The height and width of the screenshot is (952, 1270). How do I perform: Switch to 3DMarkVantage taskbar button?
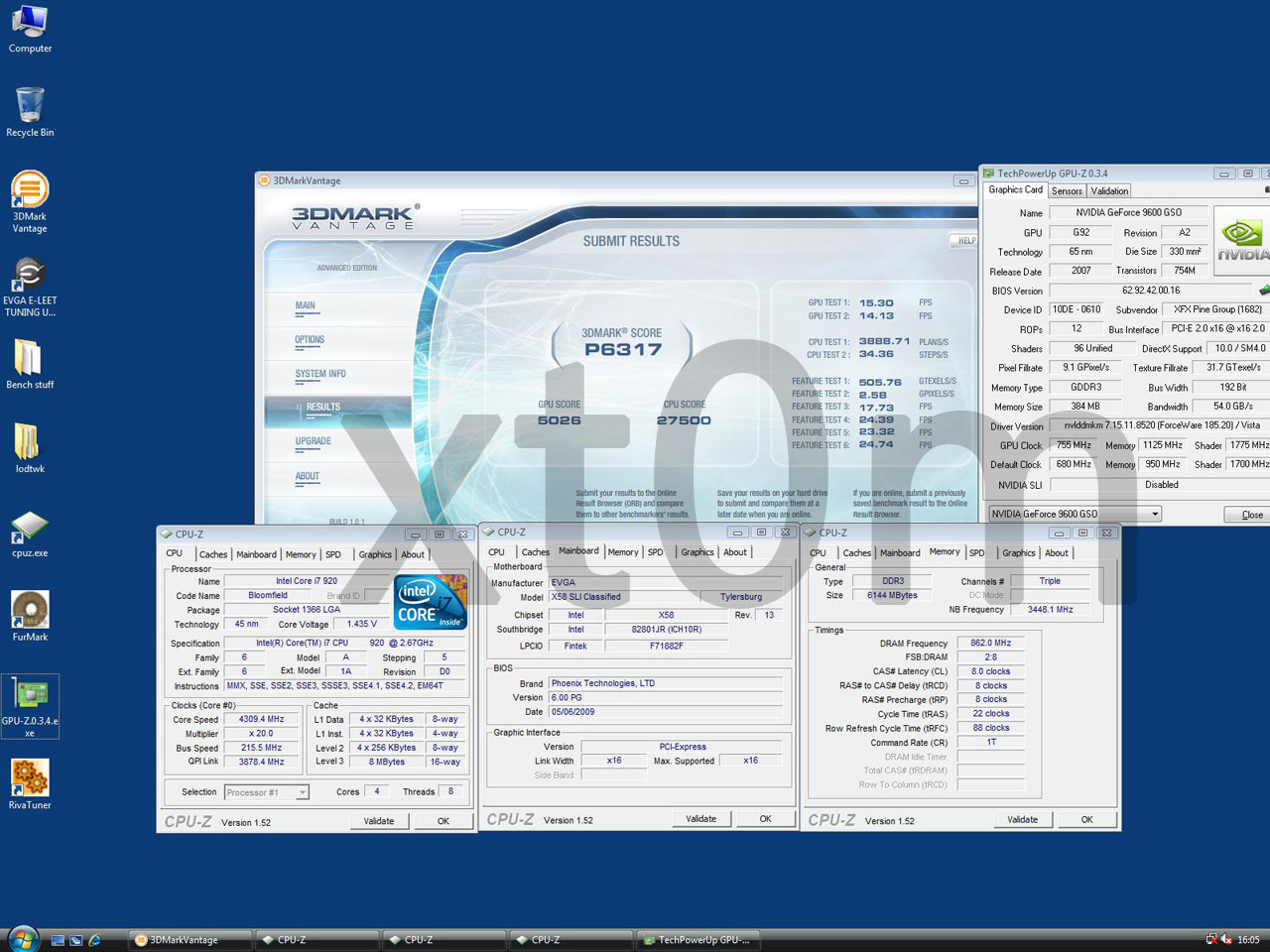click(190, 939)
